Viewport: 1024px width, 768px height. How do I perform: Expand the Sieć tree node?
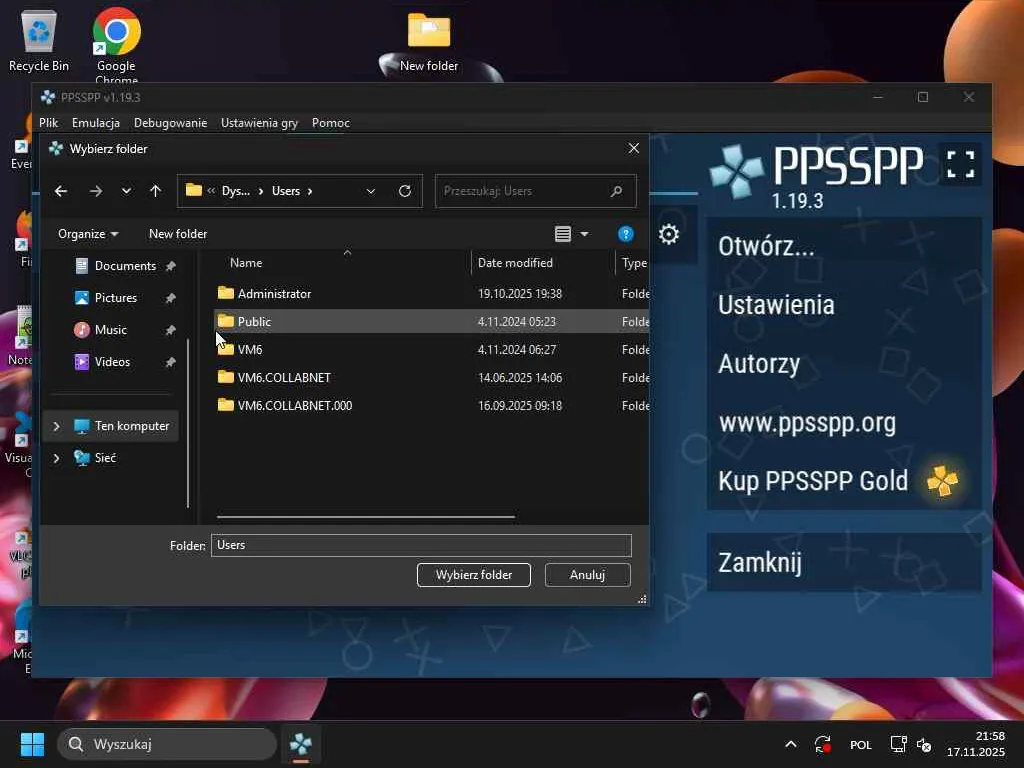pos(56,458)
